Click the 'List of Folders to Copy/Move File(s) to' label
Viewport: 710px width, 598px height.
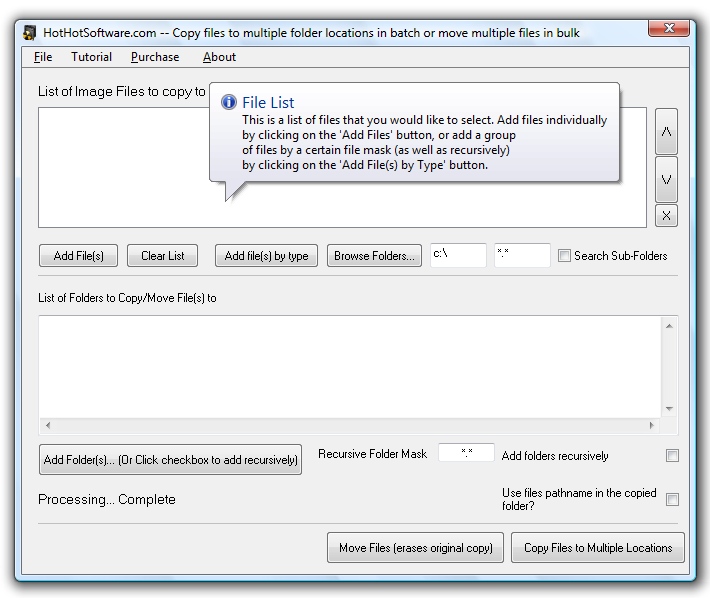tap(127, 298)
